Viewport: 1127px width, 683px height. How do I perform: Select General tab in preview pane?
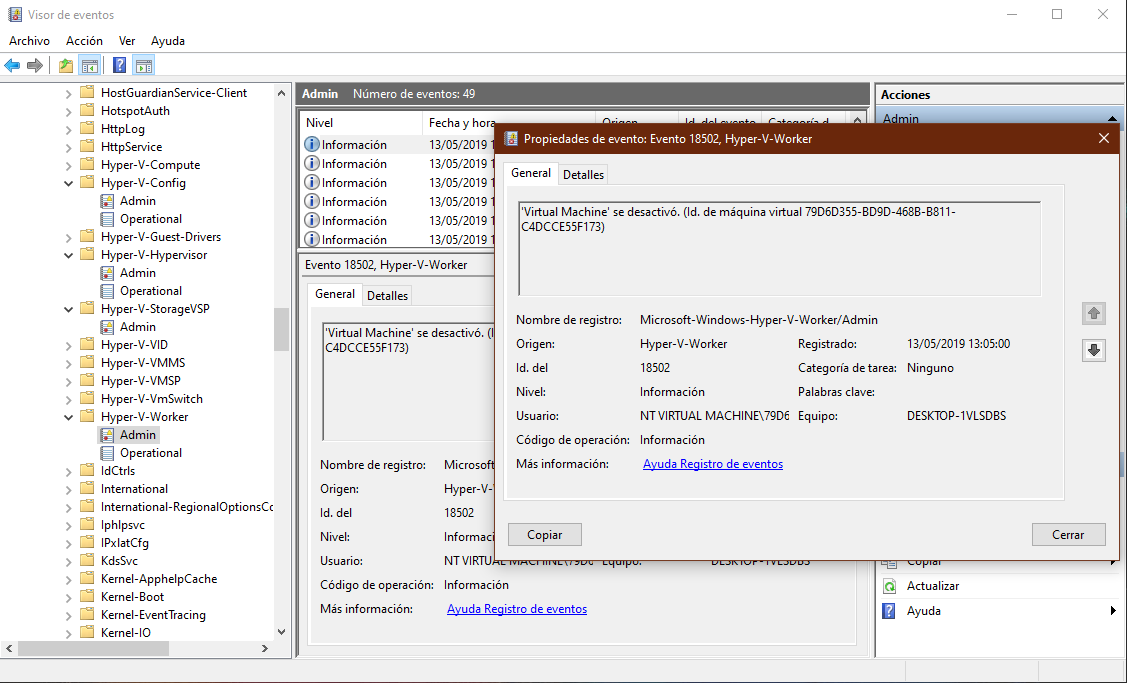point(335,294)
